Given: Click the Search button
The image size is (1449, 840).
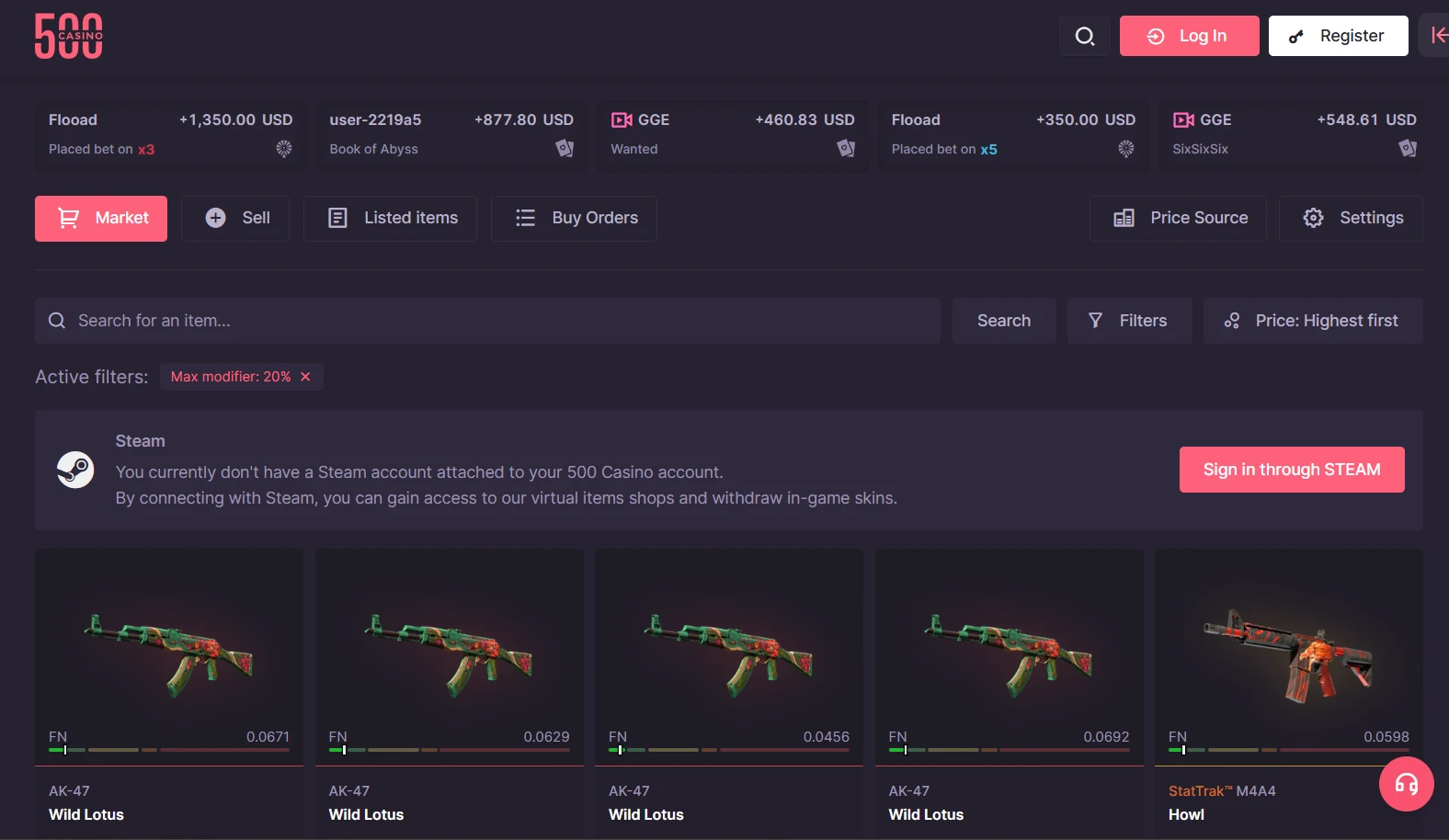Looking at the screenshot, I should click(1004, 321).
